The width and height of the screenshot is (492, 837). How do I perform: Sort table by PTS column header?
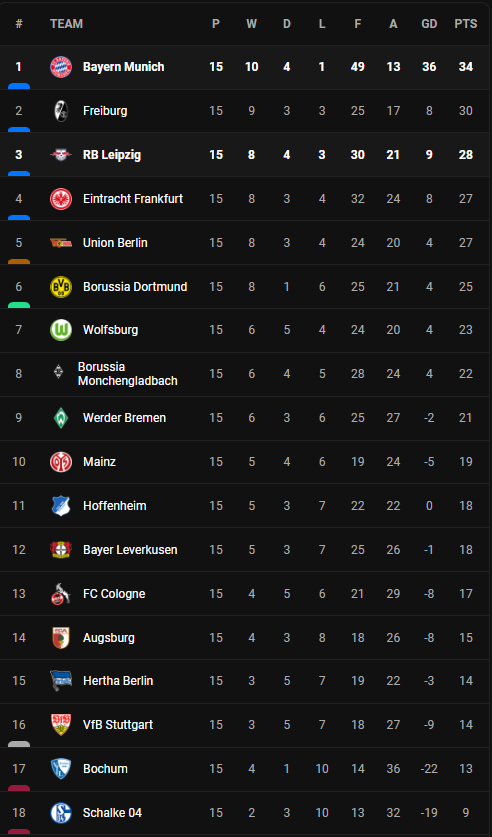click(x=466, y=24)
